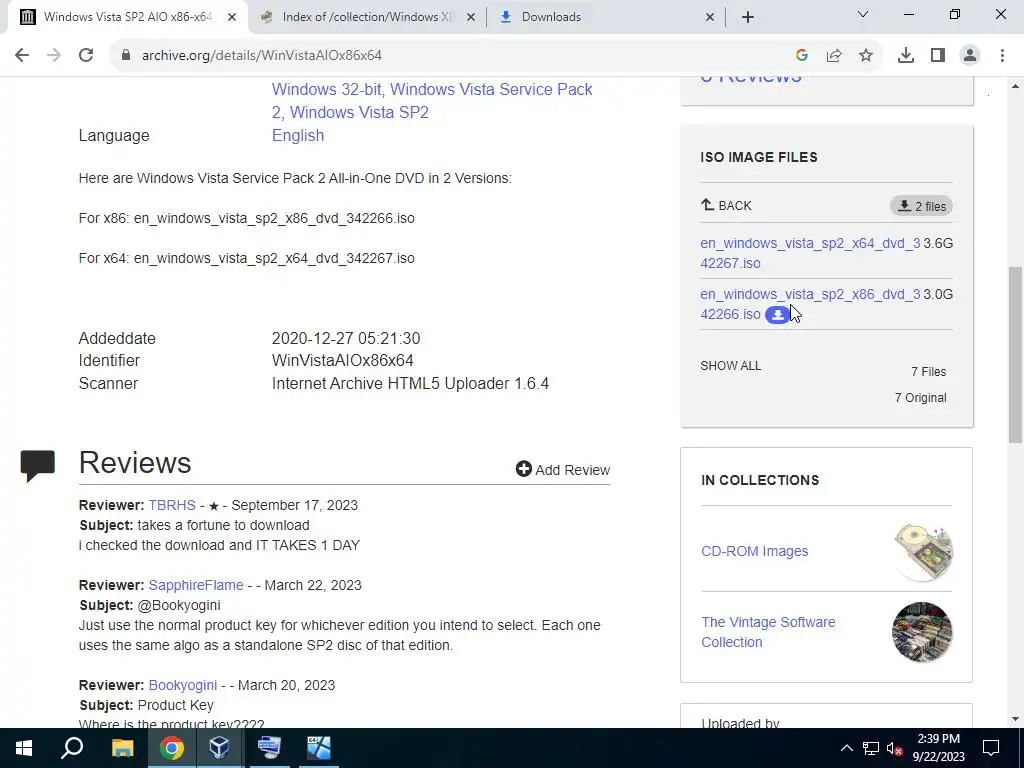Viewport: 1024px width, 768px height.
Task: Close the Downloads tab
Action: point(710,17)
